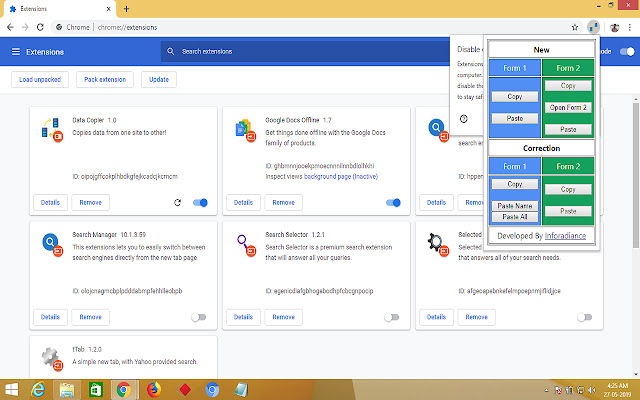The image size is (640, 400).
Task: Open Chrome's three-dot menu
Action: 630,27
